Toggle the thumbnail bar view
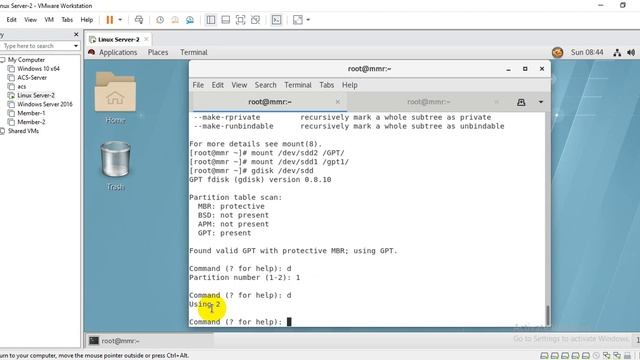The width and height of the screenshot is (640, 360). click(225, 20)
